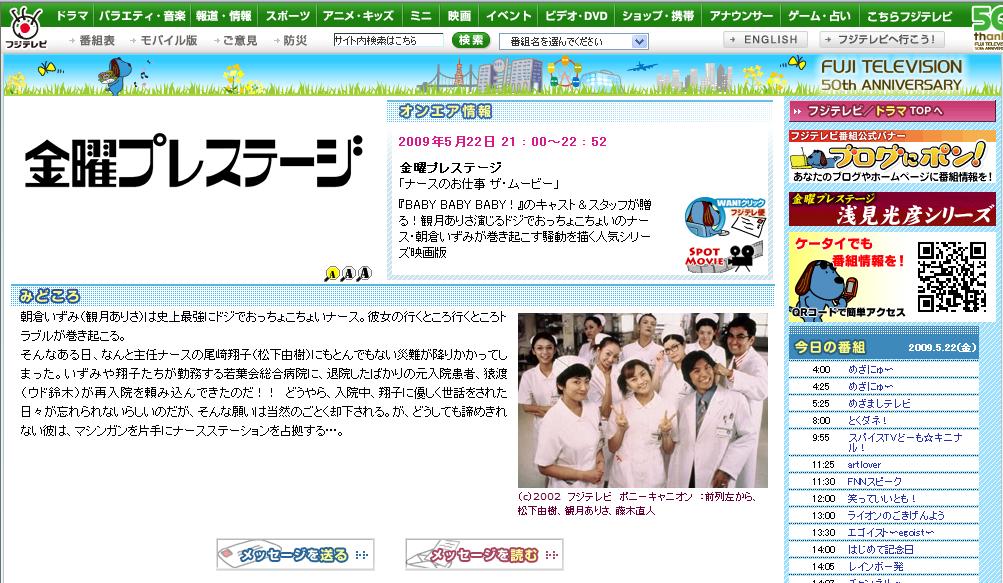Image resolution: width=1003 pixels, height=583 pixels.
Task: Click the 検索 search button
Action: [x=471, y=40]
